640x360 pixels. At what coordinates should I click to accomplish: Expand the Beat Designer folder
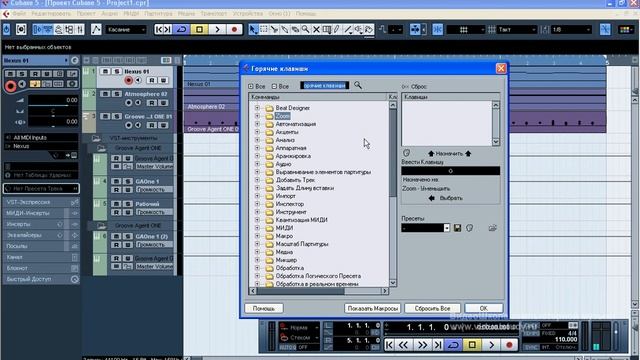point(257,108)
